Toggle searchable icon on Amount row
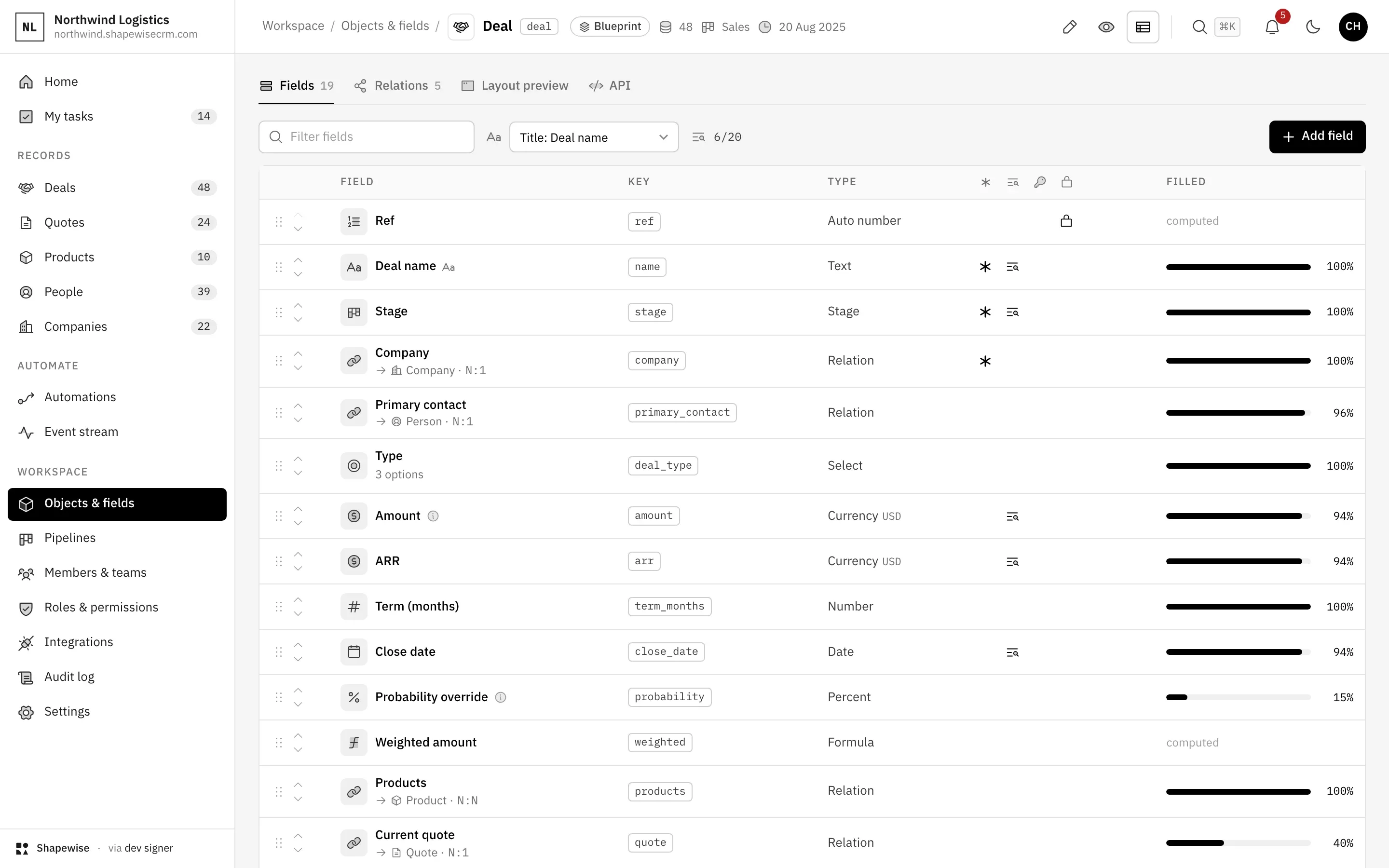The width and height of the screenshot is (1389, 868). [1012, 516]
